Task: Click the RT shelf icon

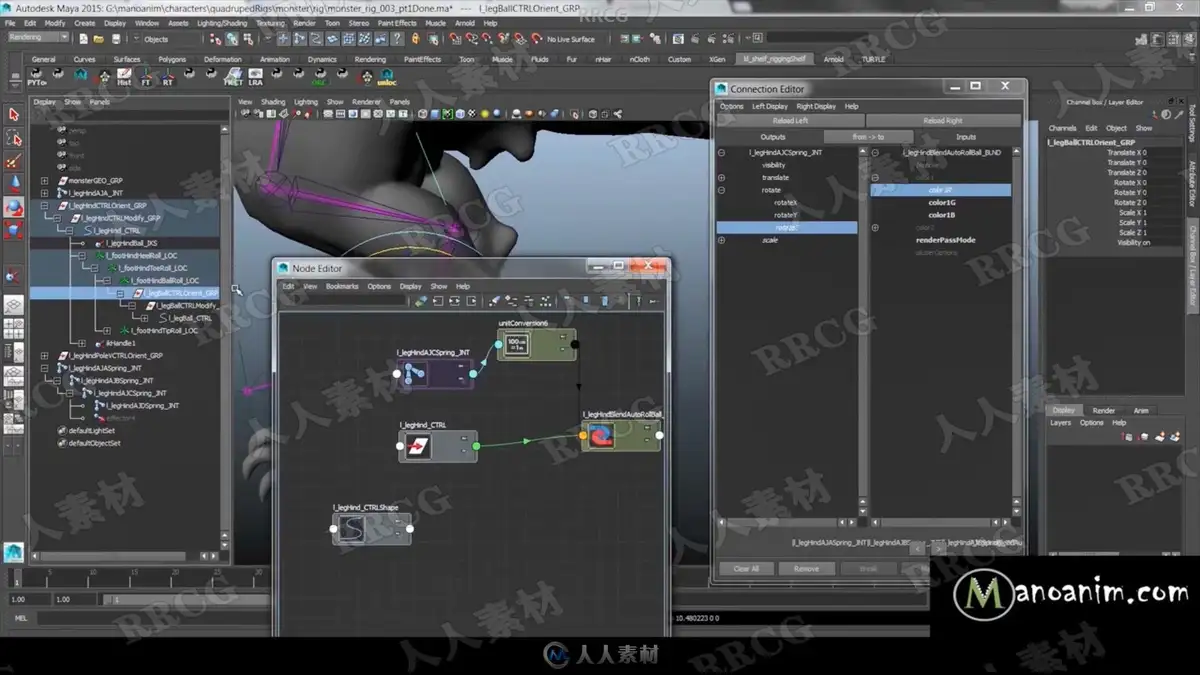Action: pos(168,77)
